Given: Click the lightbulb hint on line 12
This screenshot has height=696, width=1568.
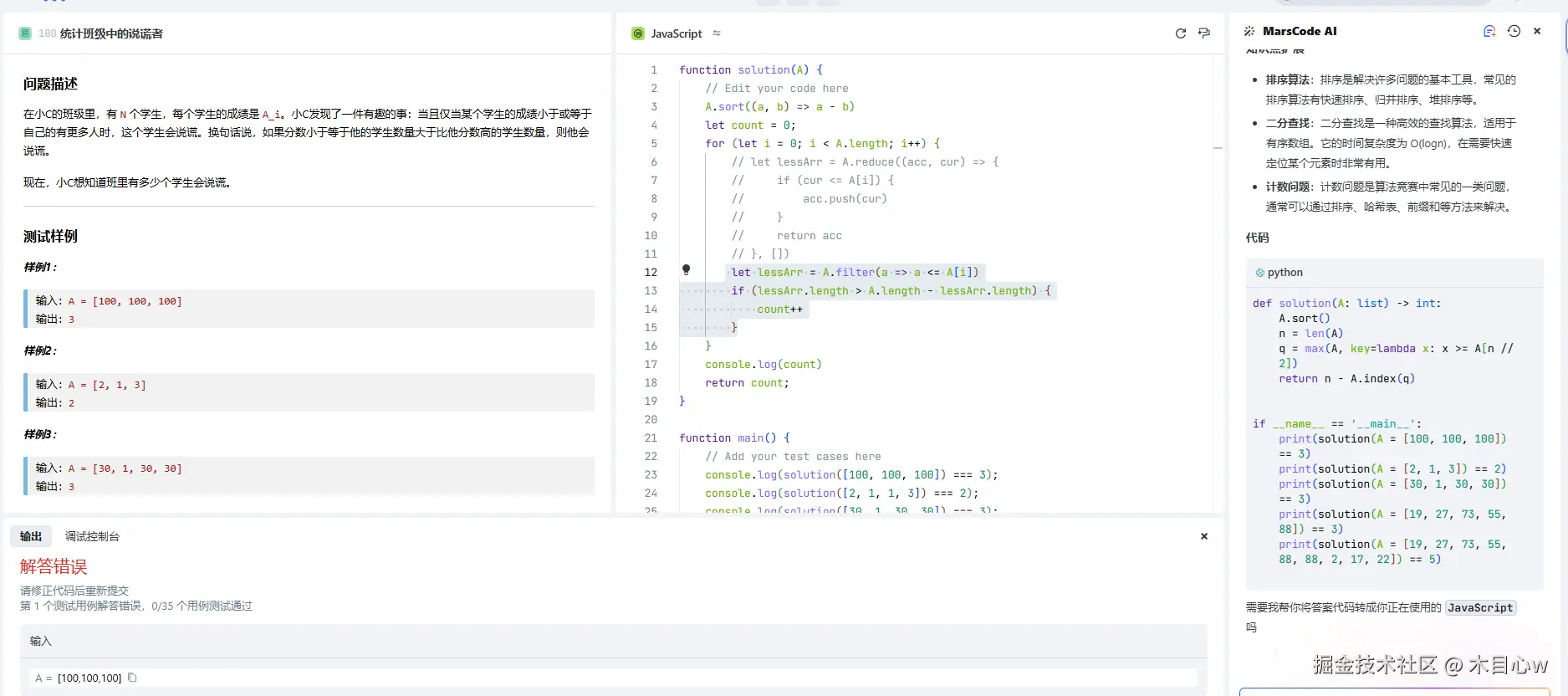Looking at the screenshot, I should (x=686, y=270).
